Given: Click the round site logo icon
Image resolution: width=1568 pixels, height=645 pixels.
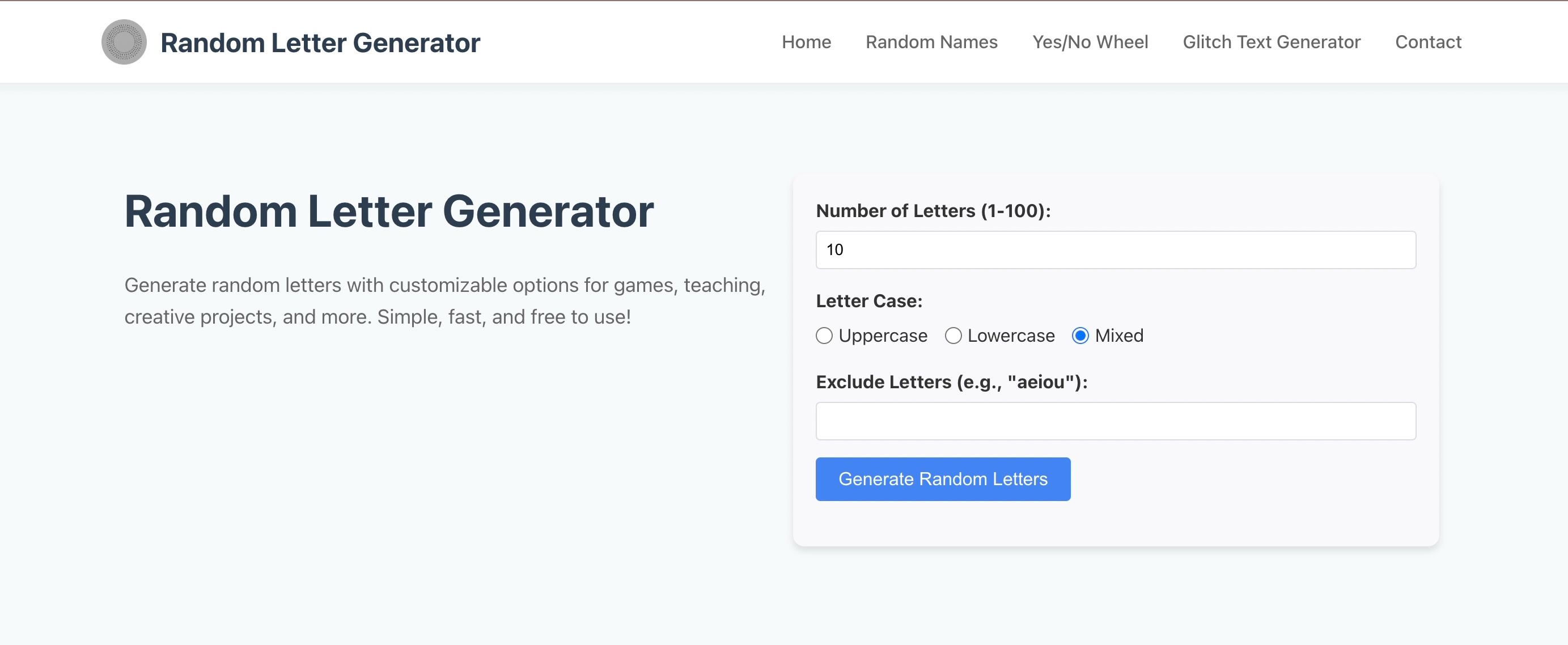Looking at the screenshot, I should tap(124, 42).
